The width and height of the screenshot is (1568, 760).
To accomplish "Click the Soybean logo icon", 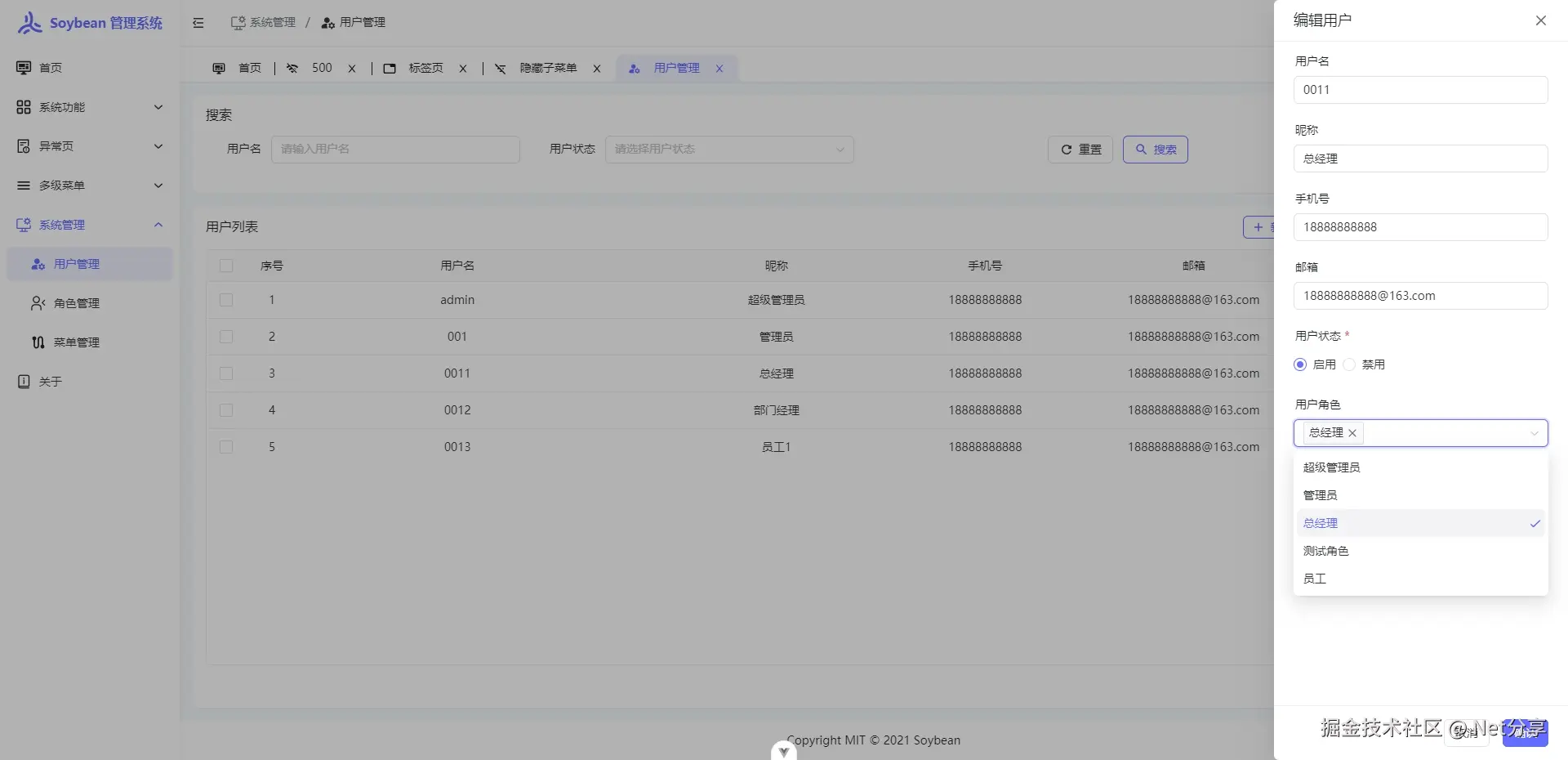I will [x=29, y=23].
